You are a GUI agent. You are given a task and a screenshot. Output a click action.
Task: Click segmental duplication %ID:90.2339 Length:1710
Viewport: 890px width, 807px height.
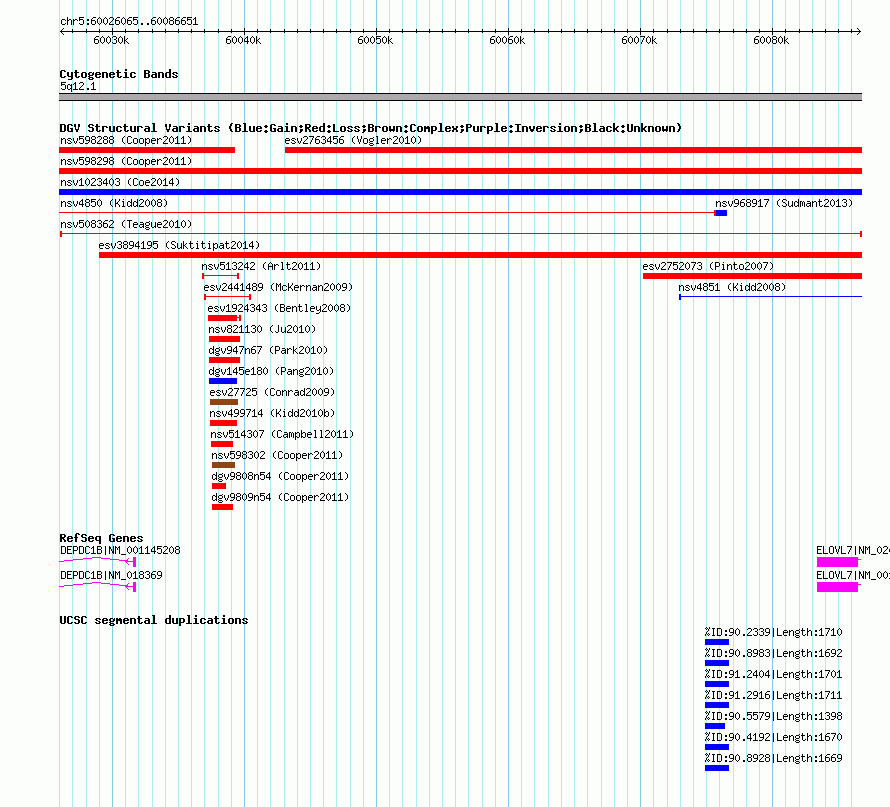point(774,632)
